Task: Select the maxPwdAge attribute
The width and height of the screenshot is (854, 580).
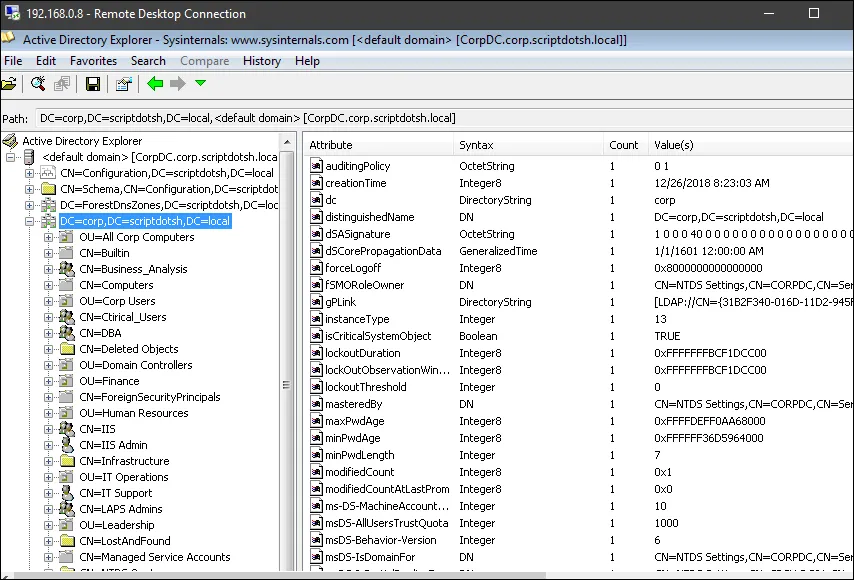Action: coord(355,421)
